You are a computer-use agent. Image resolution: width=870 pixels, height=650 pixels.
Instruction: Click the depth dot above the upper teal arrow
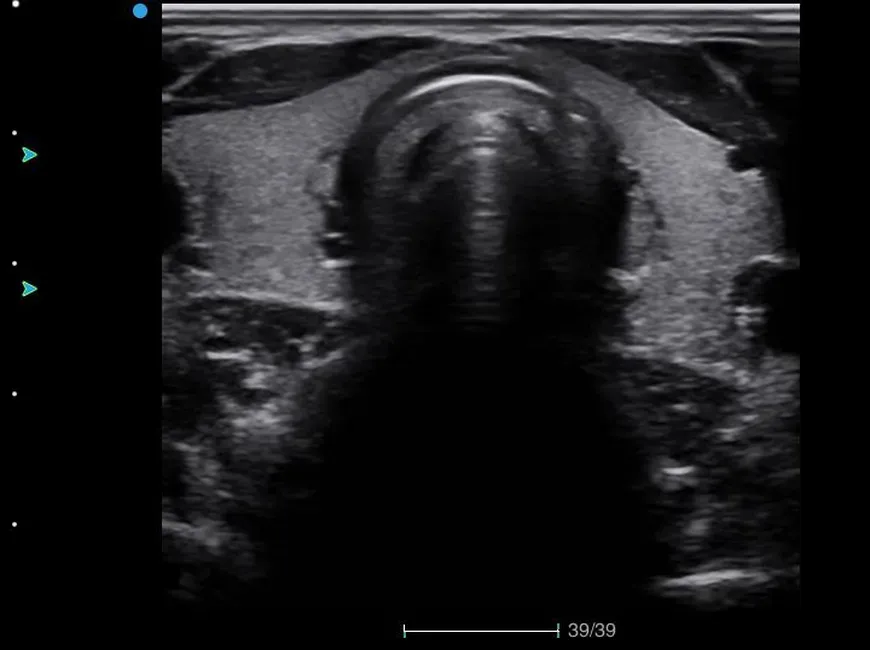(14, 132)
